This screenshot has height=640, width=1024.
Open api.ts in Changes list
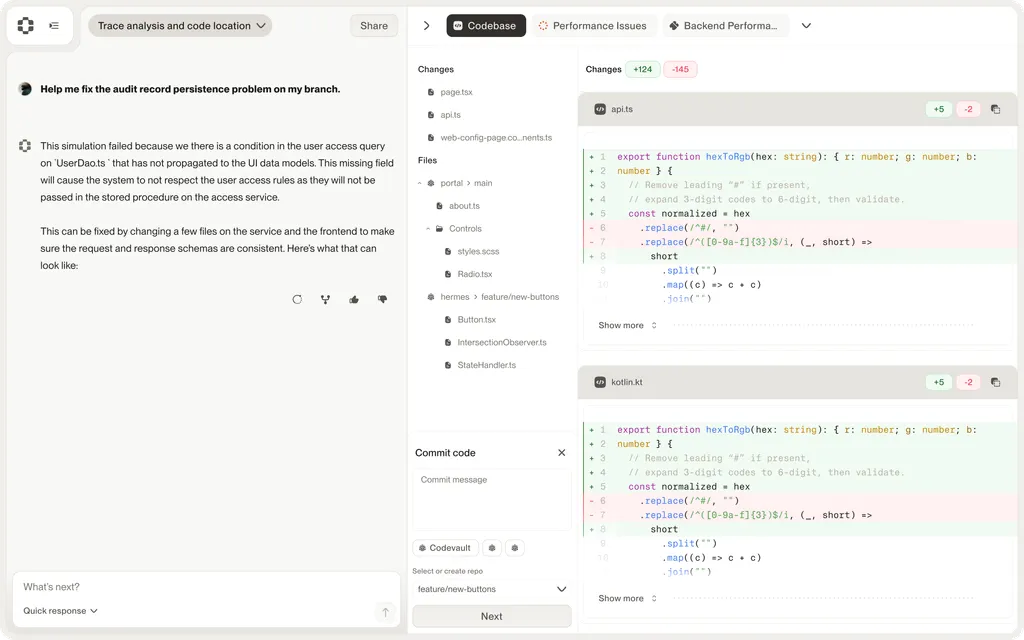point(450,115)
